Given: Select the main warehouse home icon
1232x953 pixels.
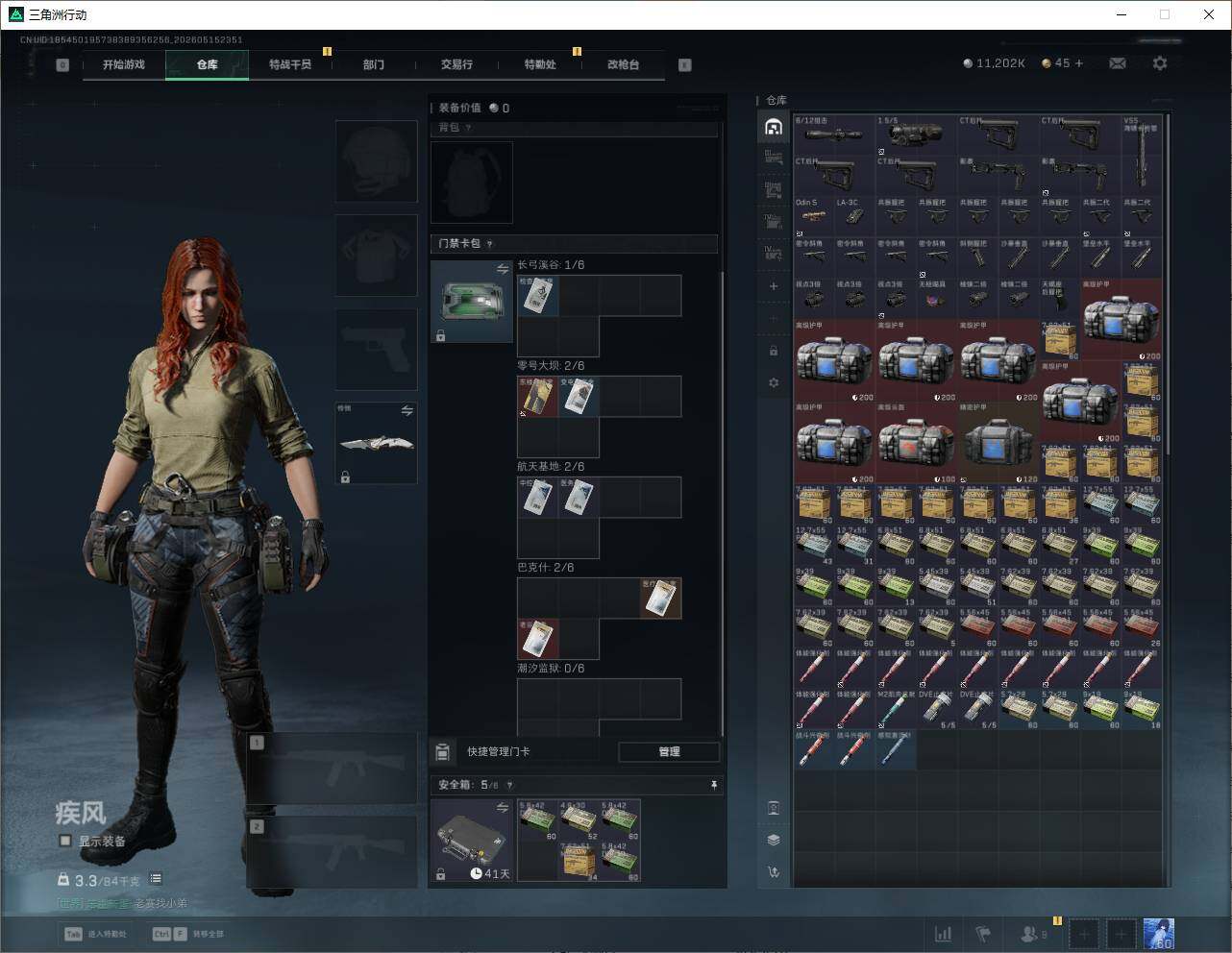Looking at the screenshot, I should 774,127.
